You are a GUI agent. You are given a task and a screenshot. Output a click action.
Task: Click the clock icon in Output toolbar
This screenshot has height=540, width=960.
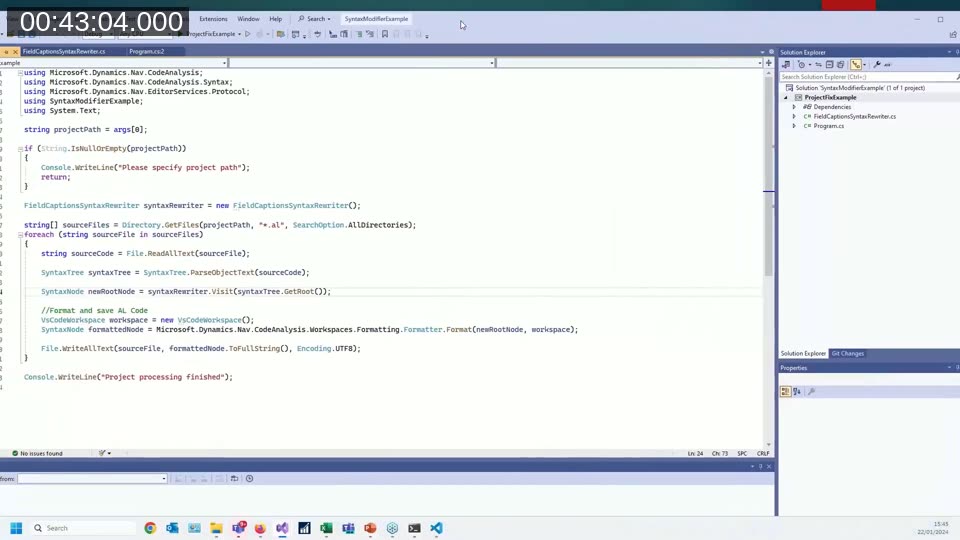pos(249,479)
